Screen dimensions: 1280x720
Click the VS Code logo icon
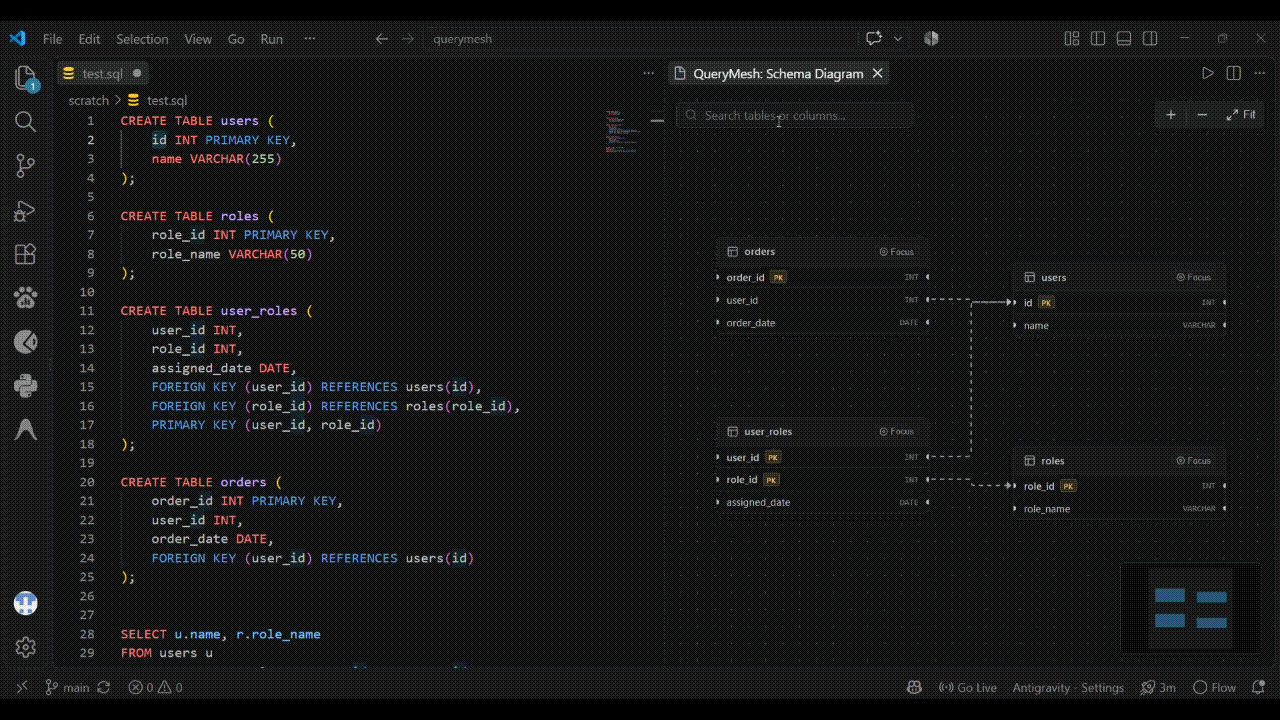click(x=17, y=39)
